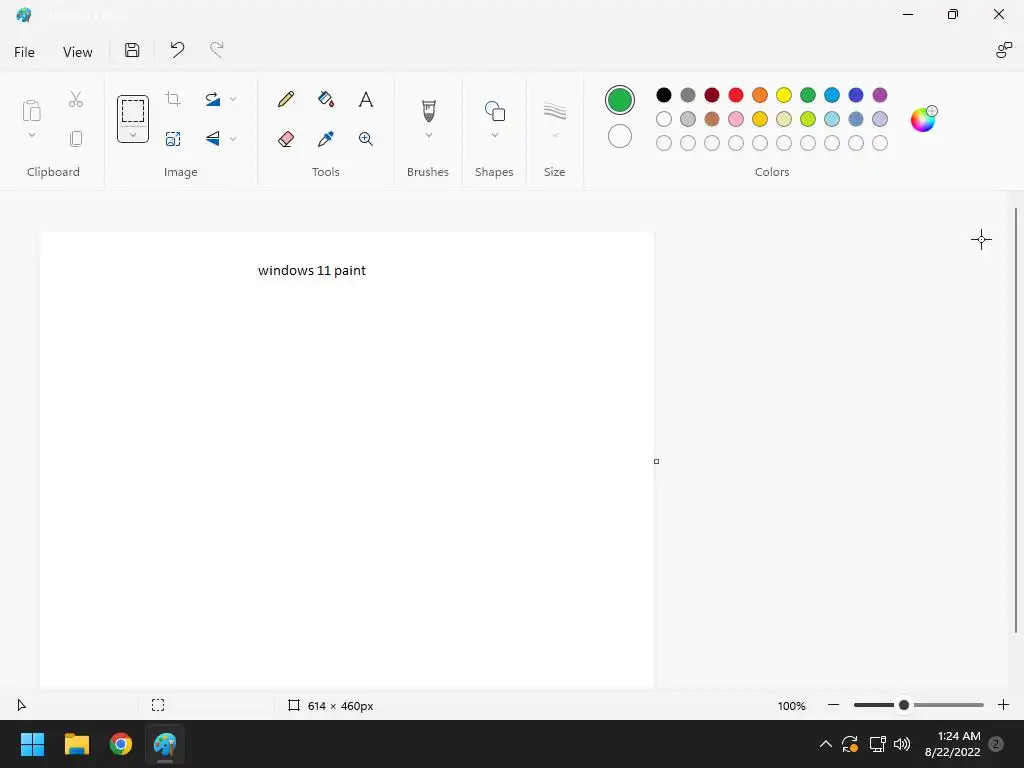This screenshot has width=1024, height=768.
Task: Click the Paint icon in the taskbar
Action: (165, 744)
